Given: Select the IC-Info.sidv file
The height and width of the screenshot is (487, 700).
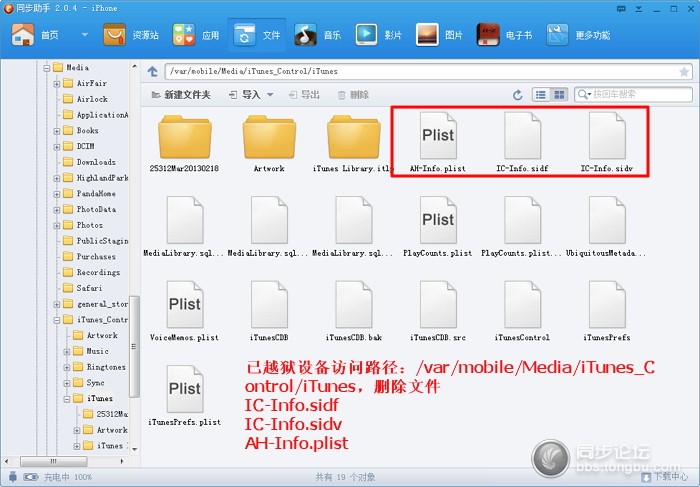Looking at the screenshot, I should point(606,142).
